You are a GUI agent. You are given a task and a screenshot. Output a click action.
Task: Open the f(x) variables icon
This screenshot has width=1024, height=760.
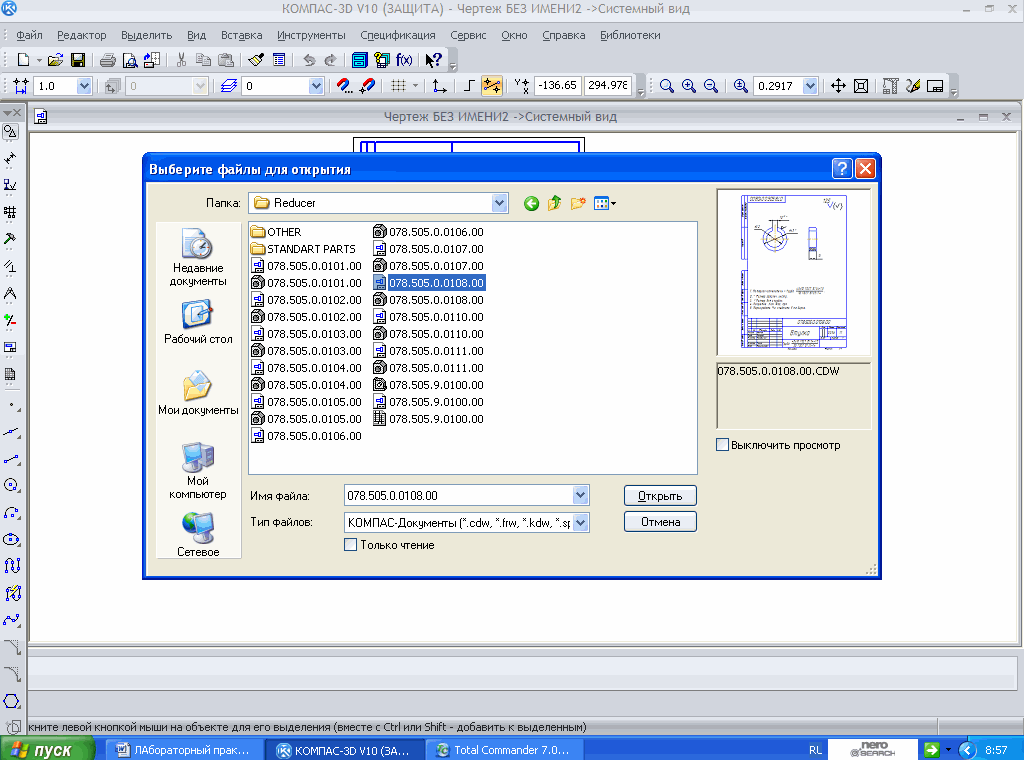(404, 60)
